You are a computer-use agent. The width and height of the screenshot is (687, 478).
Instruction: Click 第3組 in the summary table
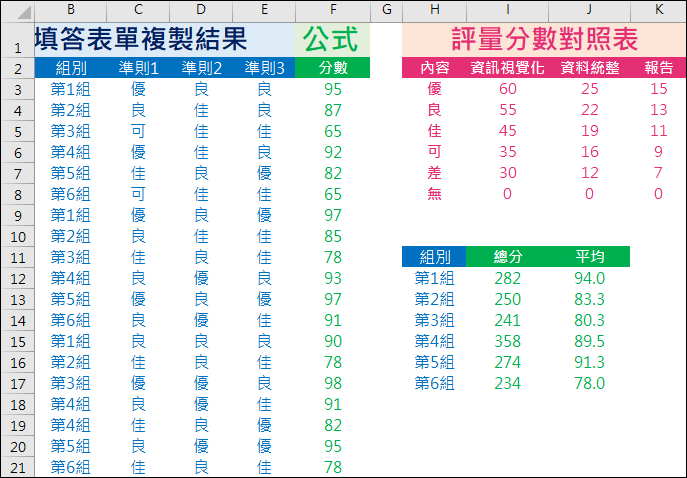[435, 320]
